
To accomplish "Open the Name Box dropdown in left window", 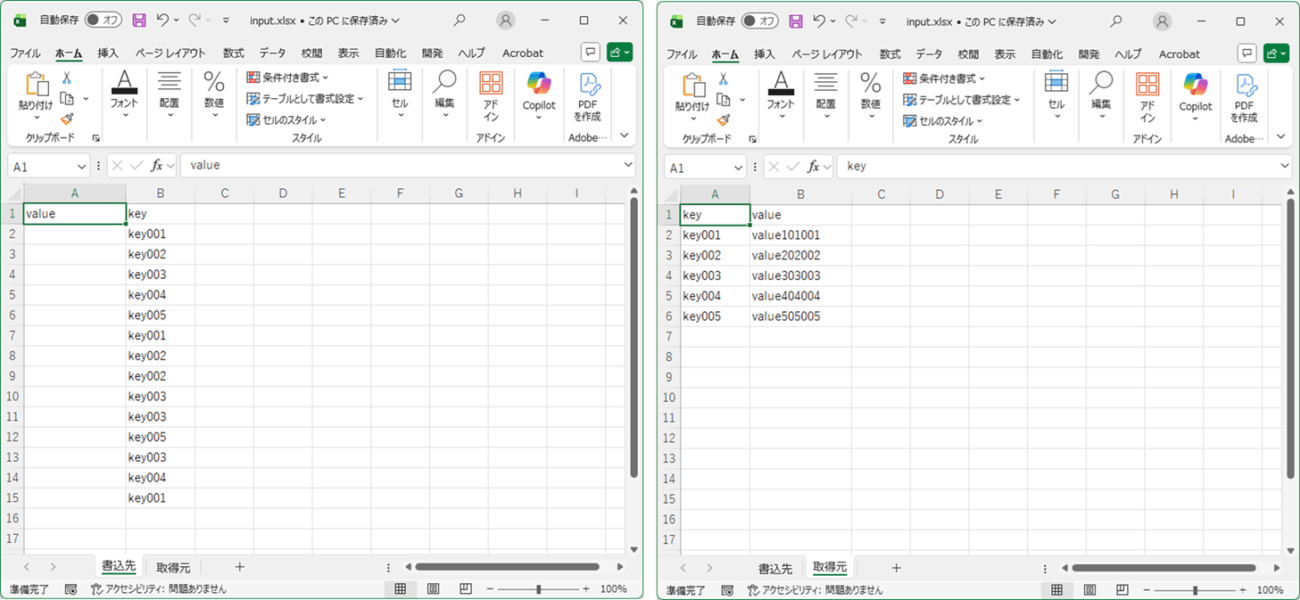I will pyautogui.click(x=81, y=166).
